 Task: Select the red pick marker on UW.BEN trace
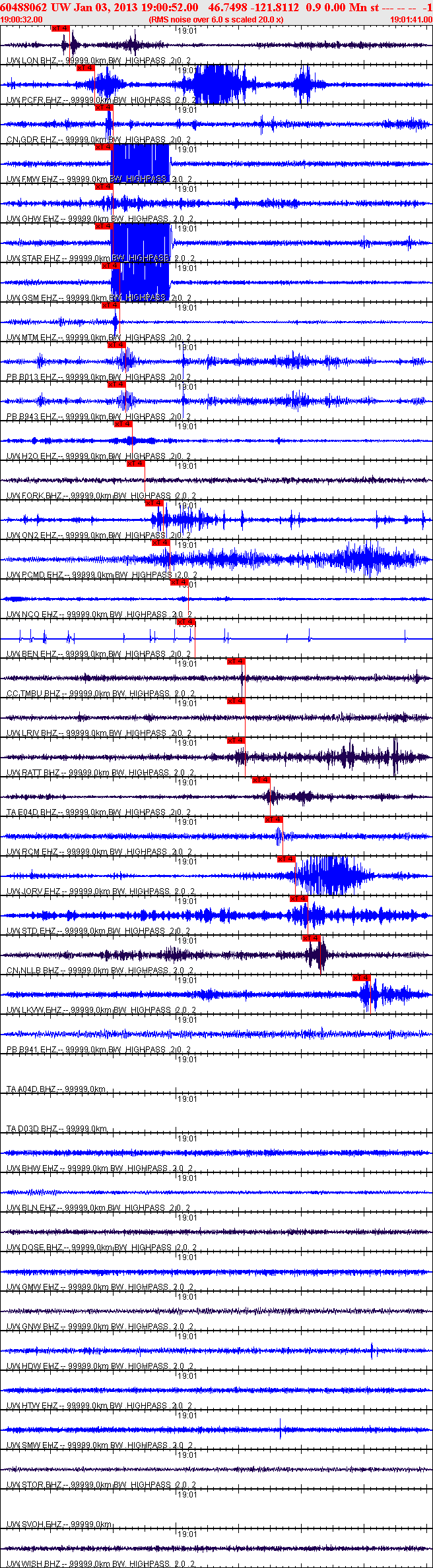tap(186, 622)
